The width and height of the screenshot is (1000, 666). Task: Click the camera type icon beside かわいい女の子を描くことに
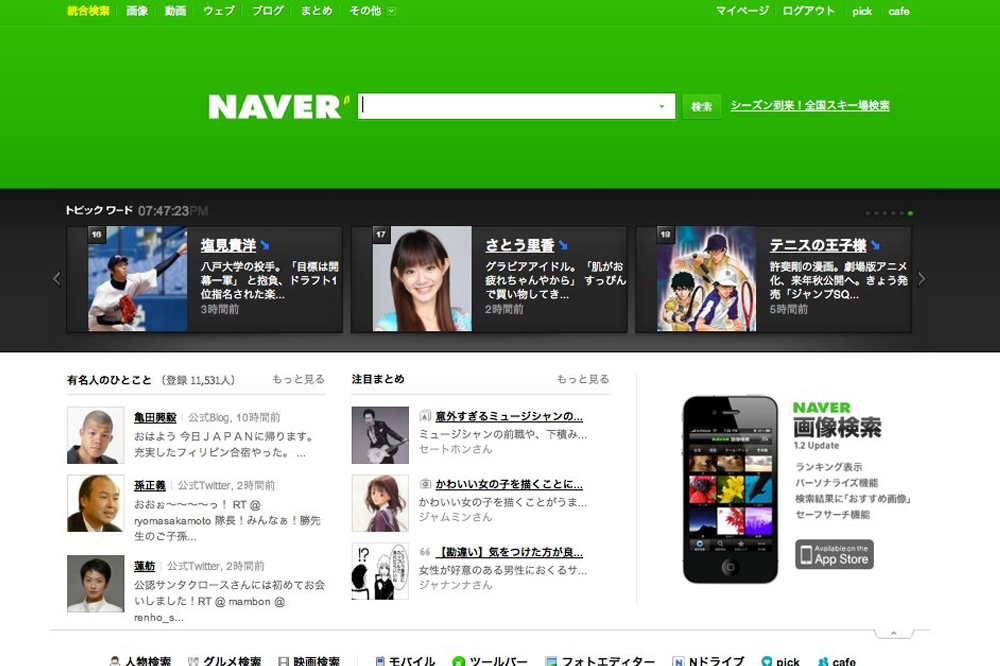point(425,484)
